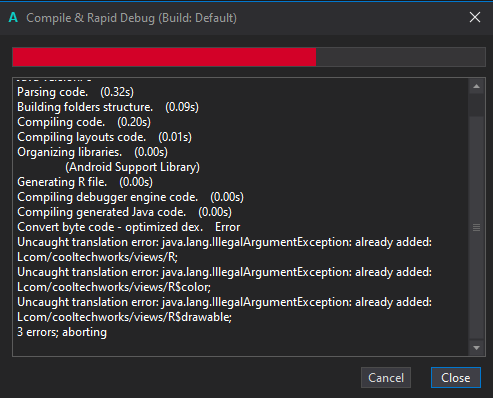
Task: Click the "3 errors; aborting" line
Action: coord(62,332)
